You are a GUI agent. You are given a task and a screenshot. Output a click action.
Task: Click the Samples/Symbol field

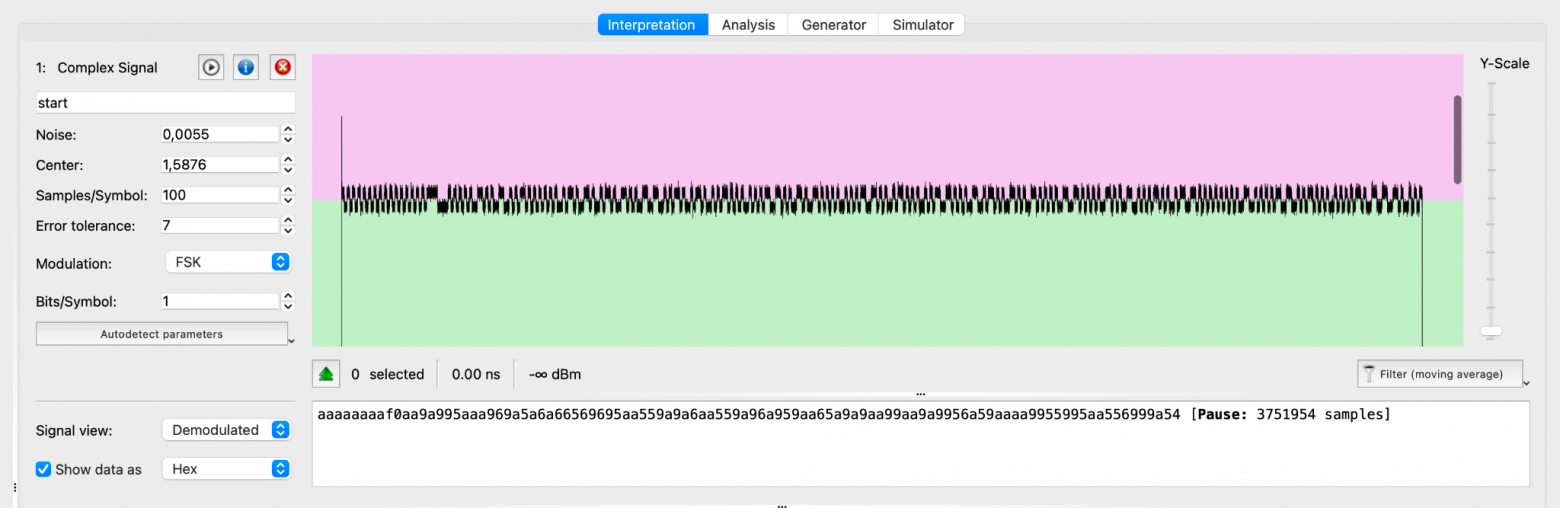pos(219,195)
